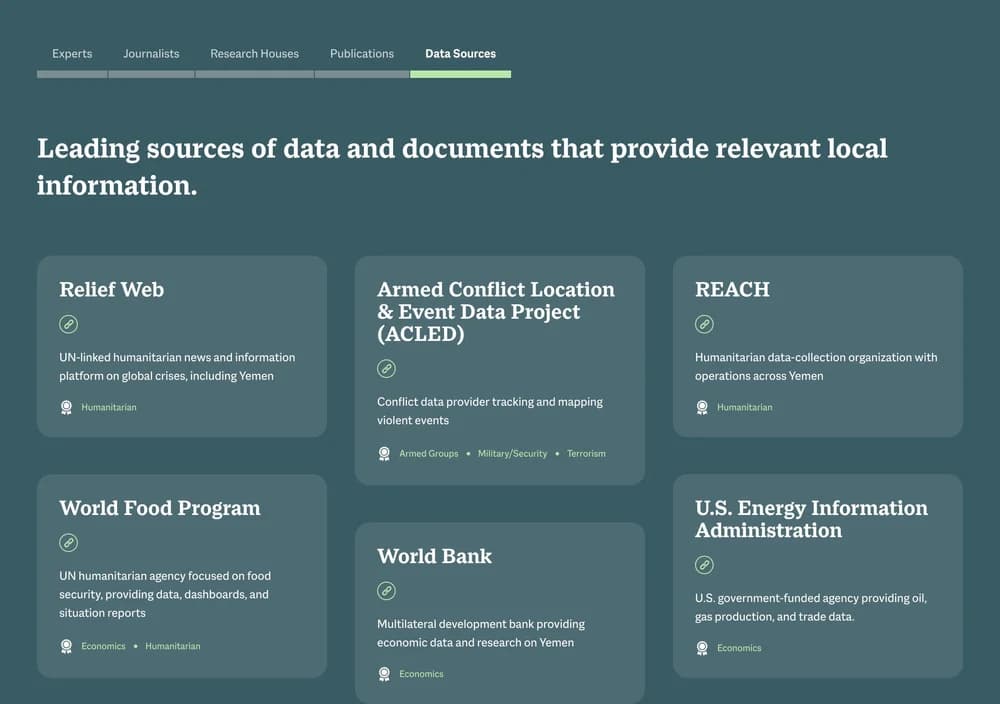Click the badge icon in Relief Web card
The image size is (1000, 704).
click(66, 407)
